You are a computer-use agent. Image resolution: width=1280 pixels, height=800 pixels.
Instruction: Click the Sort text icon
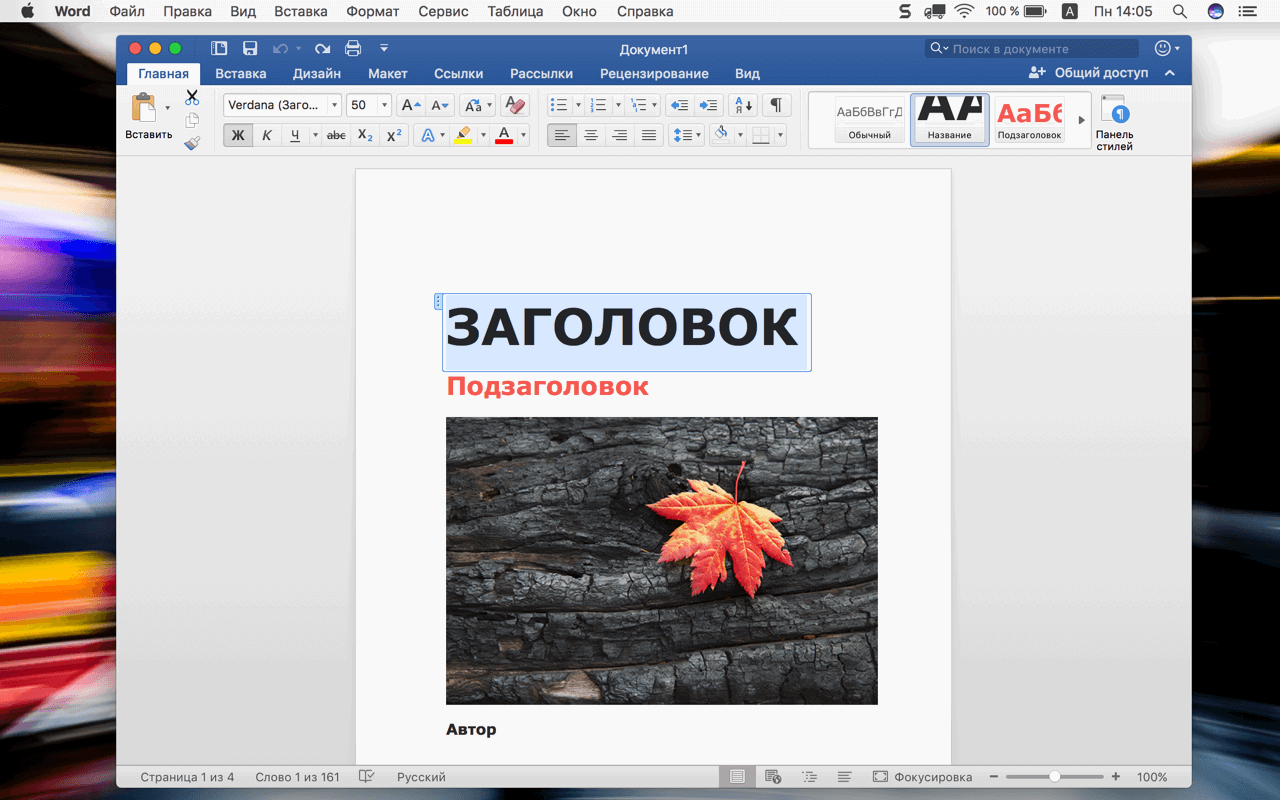click(x=742, y=105)
